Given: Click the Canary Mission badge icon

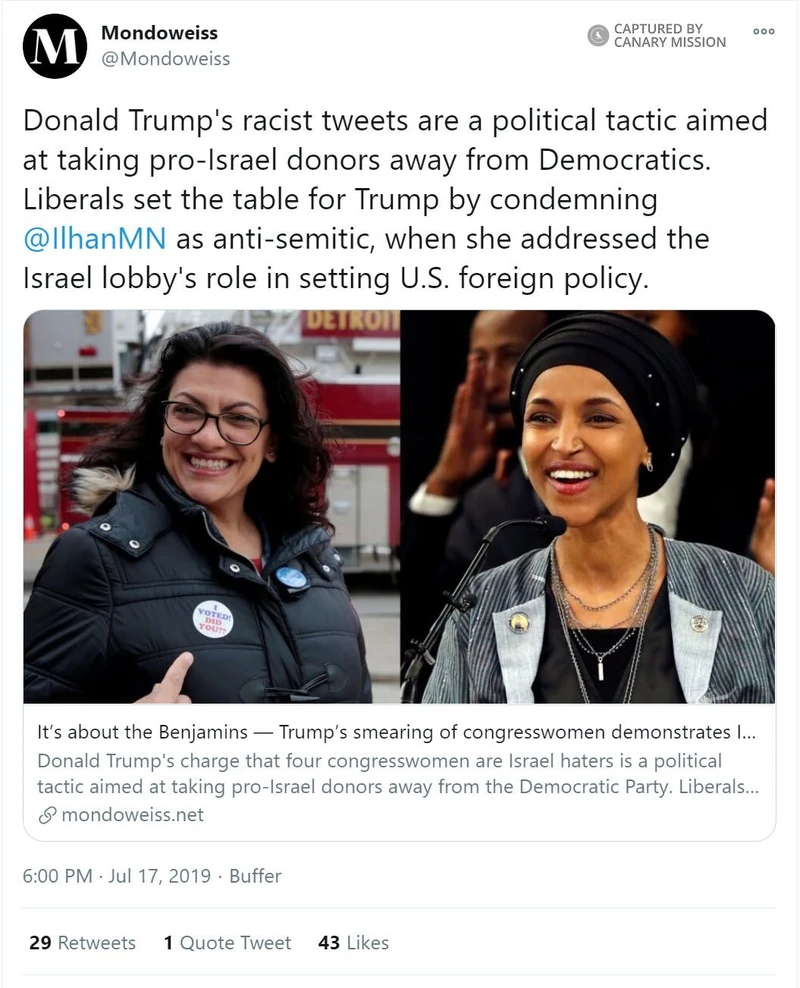Looking at the screenshot, I should coord(598,35).
